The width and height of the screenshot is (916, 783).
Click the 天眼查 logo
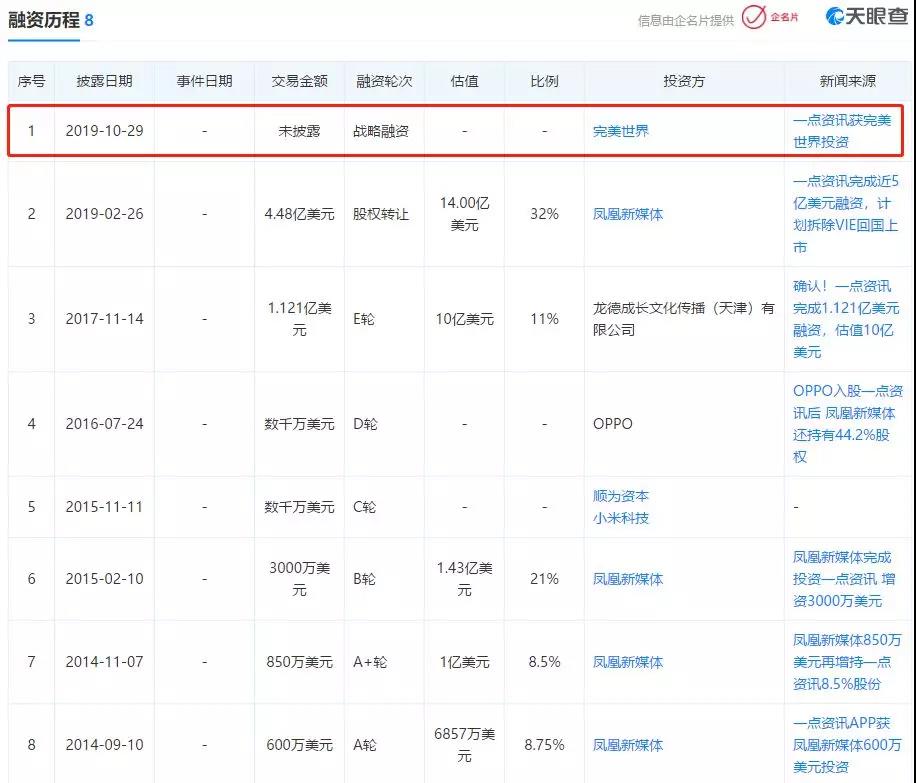click(x=867, y=16)
